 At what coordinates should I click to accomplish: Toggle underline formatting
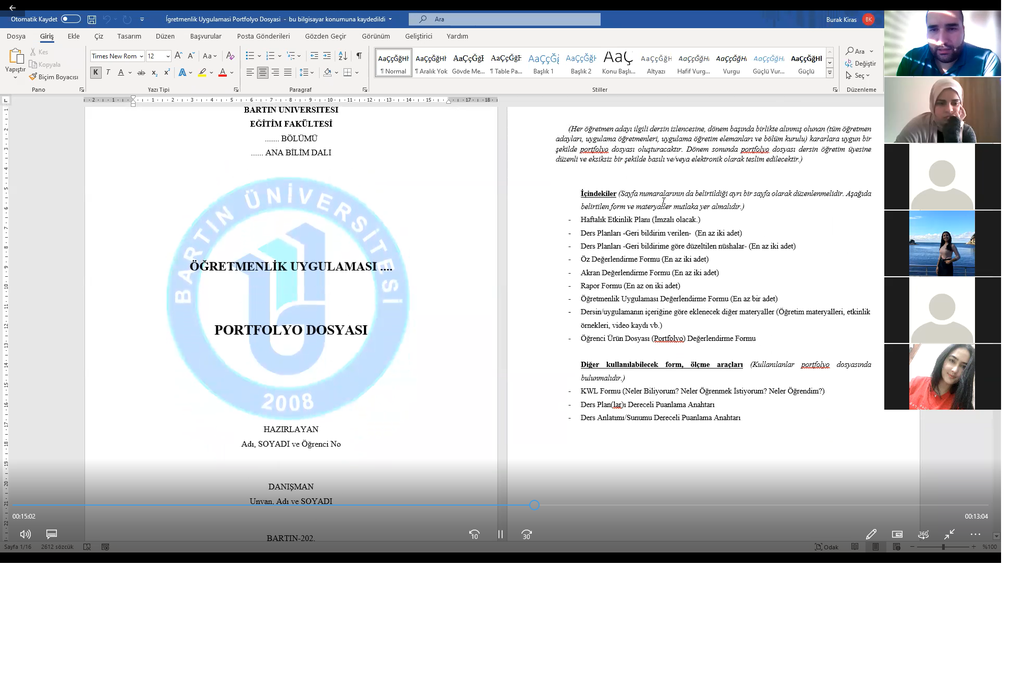coord(121,72)
